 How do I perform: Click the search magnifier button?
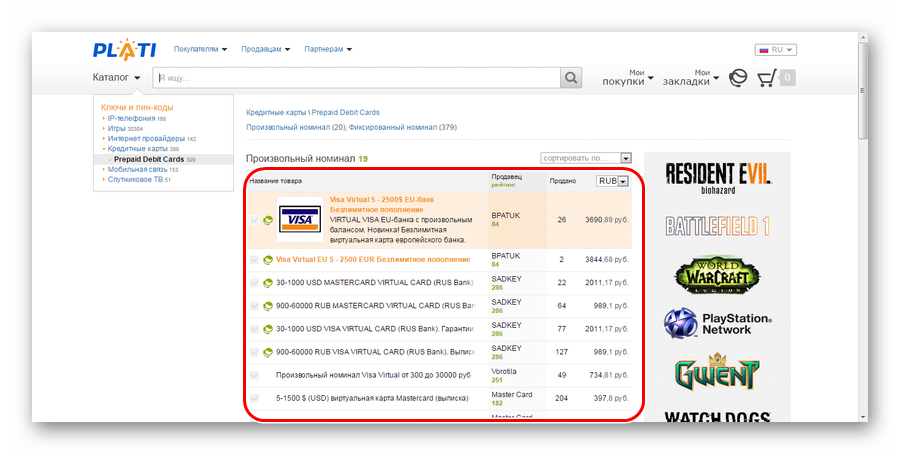click(x=571, y=77)
